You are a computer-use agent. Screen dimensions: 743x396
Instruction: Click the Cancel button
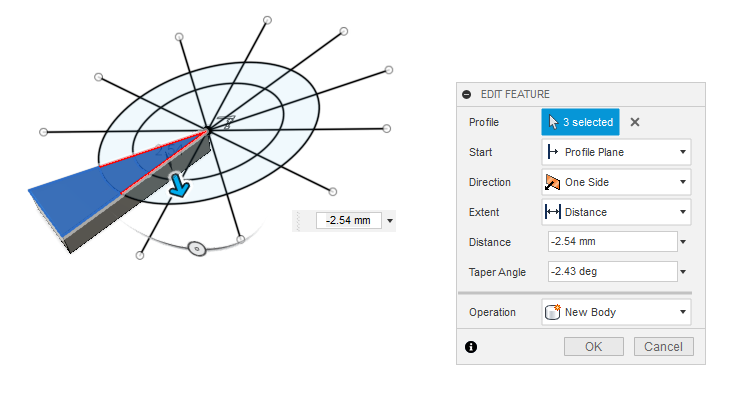663,347
